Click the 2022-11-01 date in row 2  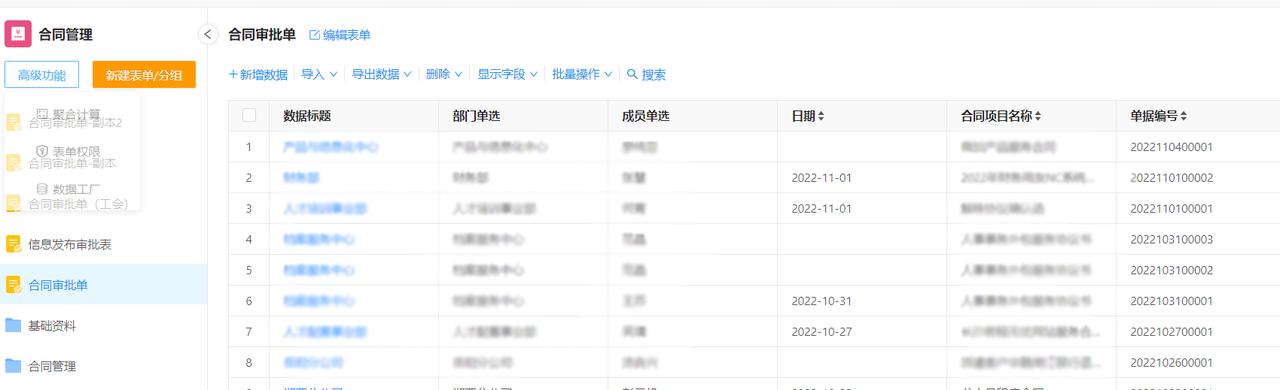coord(821,178)
